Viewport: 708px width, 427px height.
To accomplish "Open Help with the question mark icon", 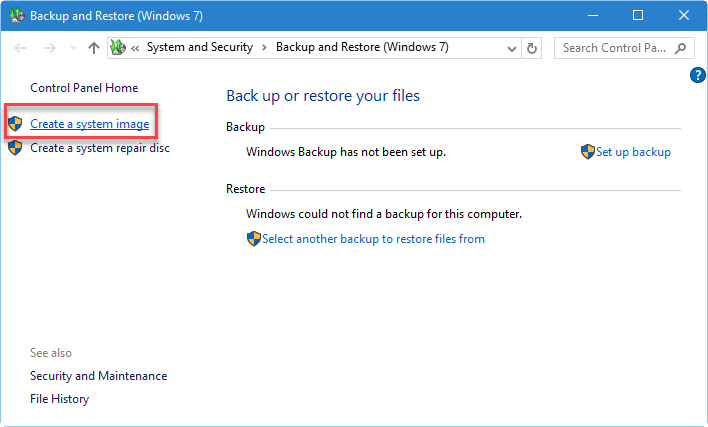I will click(x=698, y=76).
